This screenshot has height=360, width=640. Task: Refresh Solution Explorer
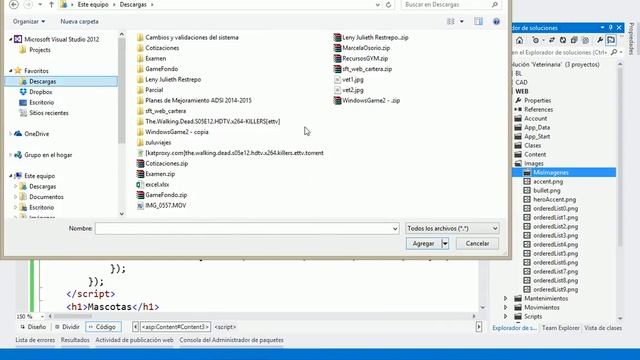(563, 40)
